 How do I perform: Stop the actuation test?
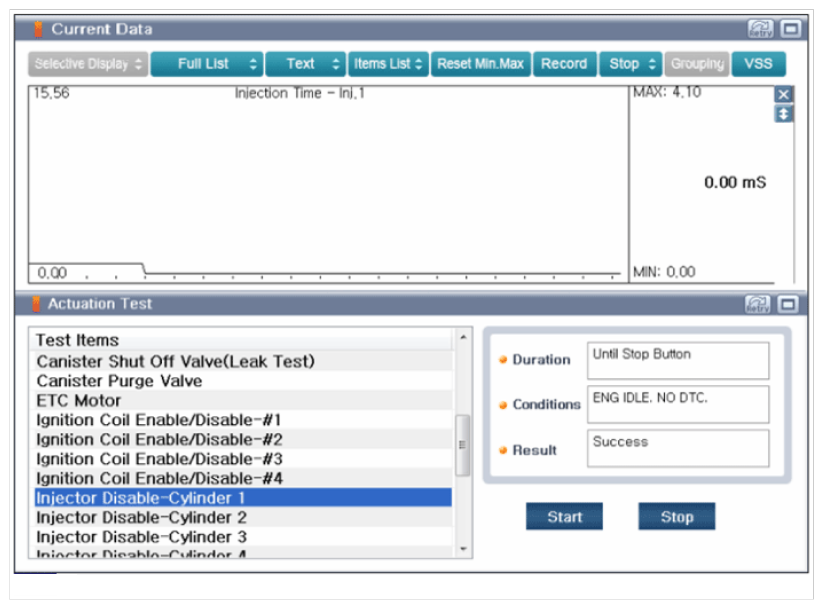click(x=676, y=517)
